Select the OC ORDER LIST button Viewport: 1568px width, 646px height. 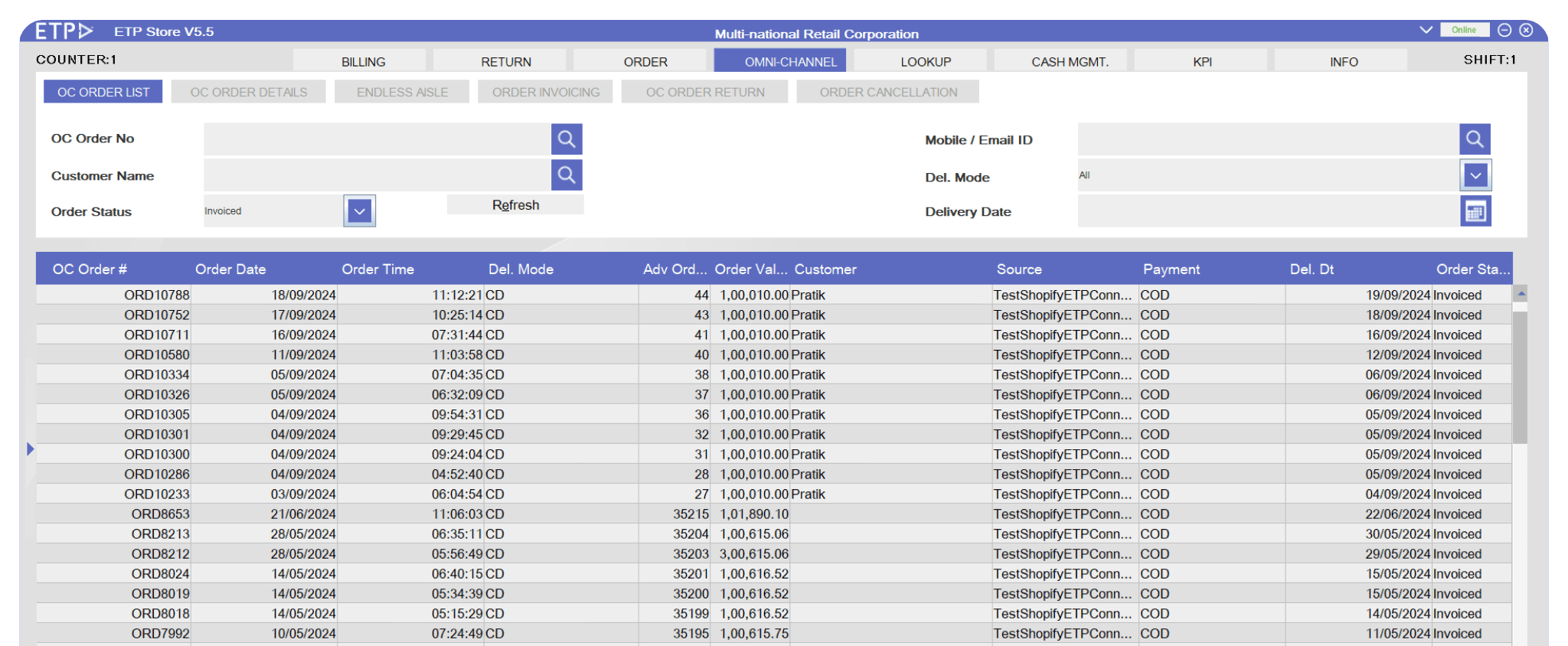[x=103, y=92]
